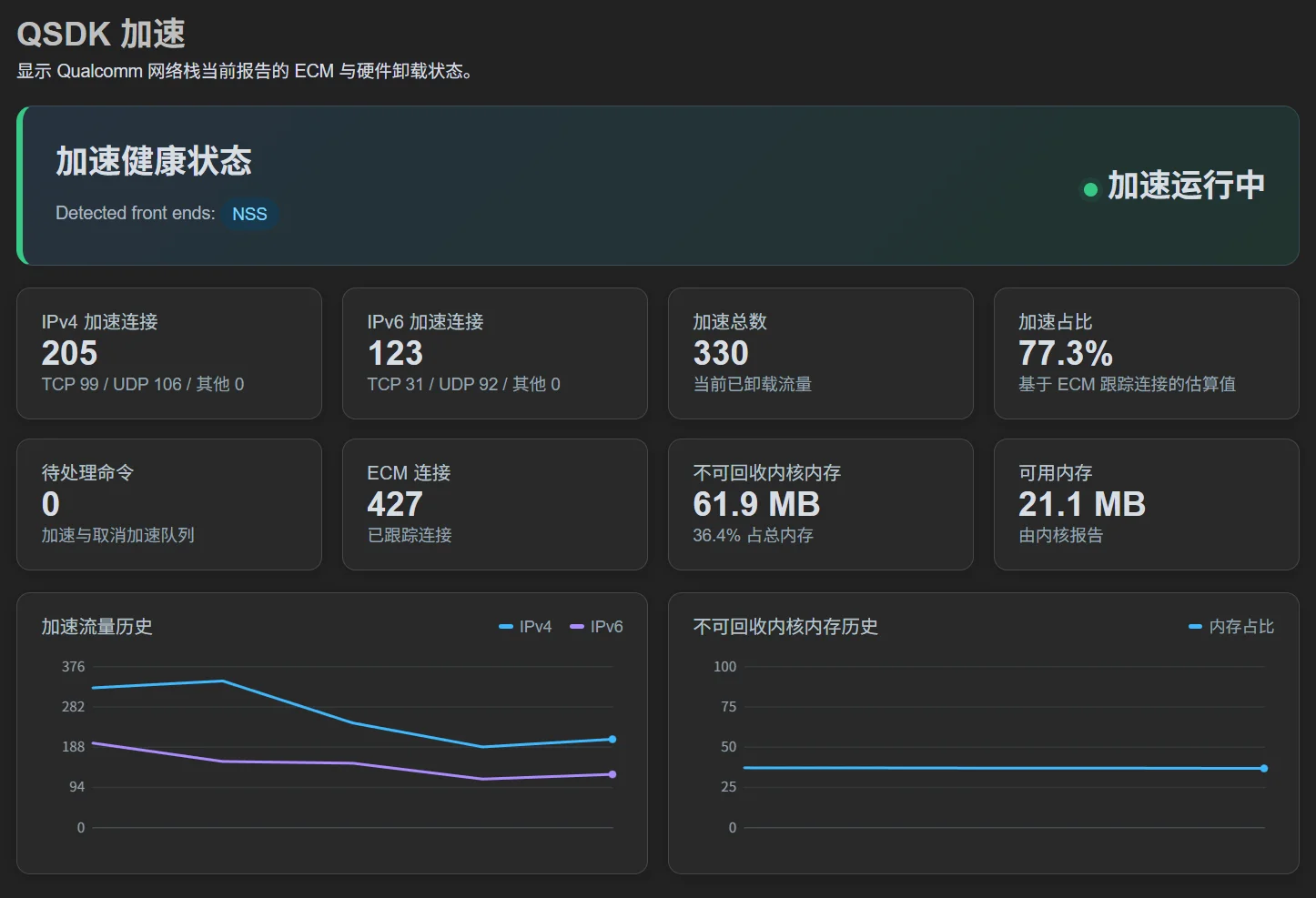Click the 188 axis label in traffic chart
1316x898 pixels.
coord(74,747)
